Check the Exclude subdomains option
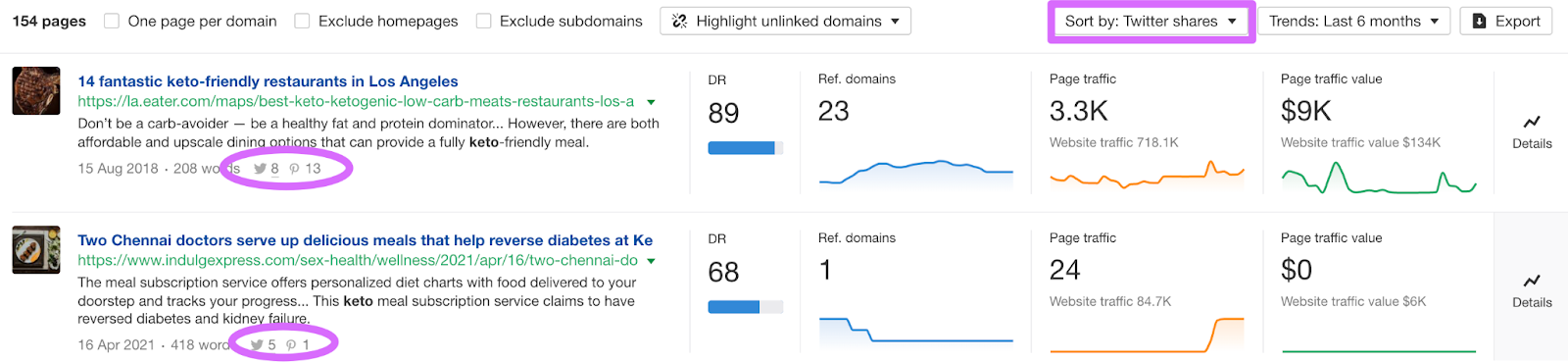This screenshot has width=1568, height=362. coord(483,21)
